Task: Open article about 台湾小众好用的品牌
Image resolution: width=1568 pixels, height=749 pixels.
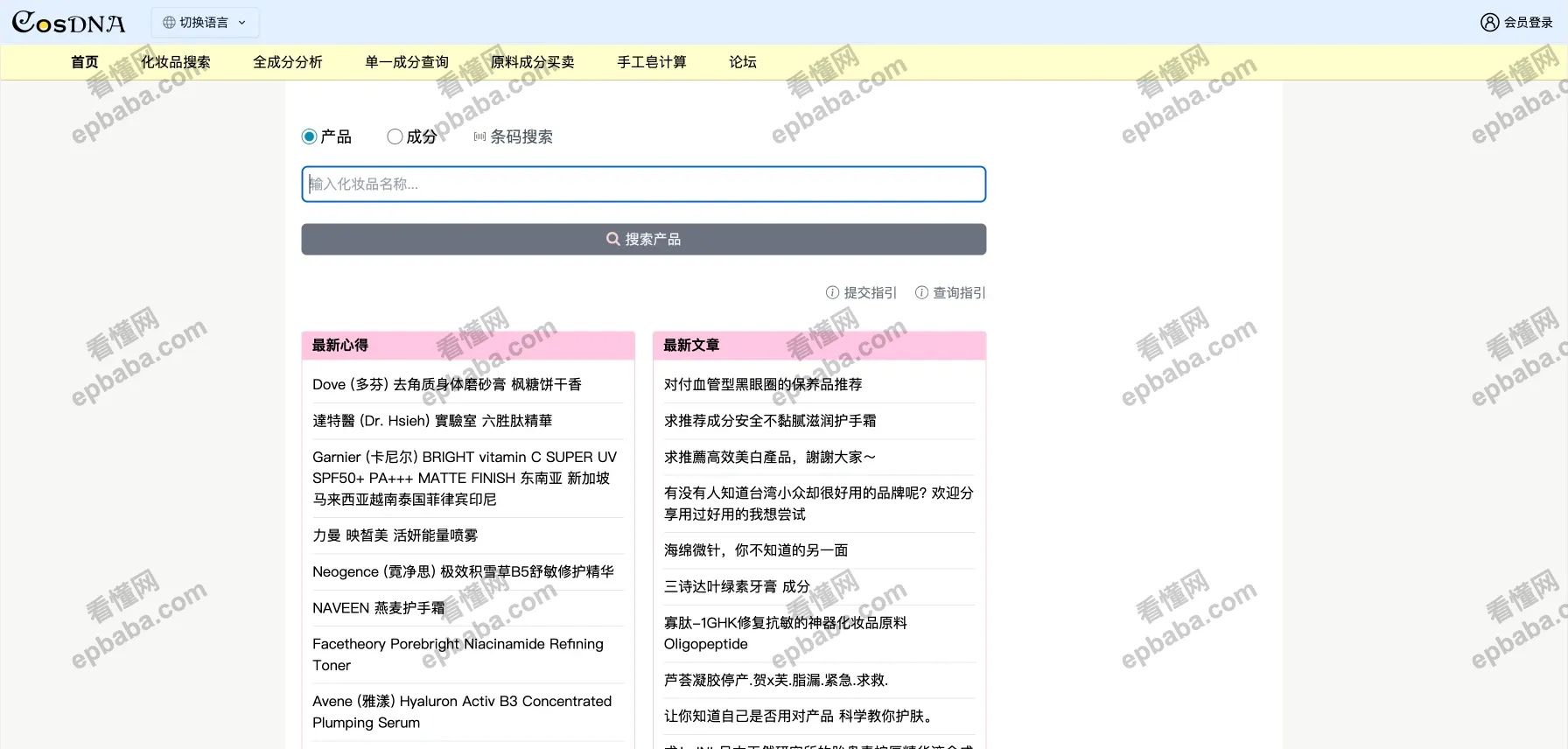Action: point(819,504)
